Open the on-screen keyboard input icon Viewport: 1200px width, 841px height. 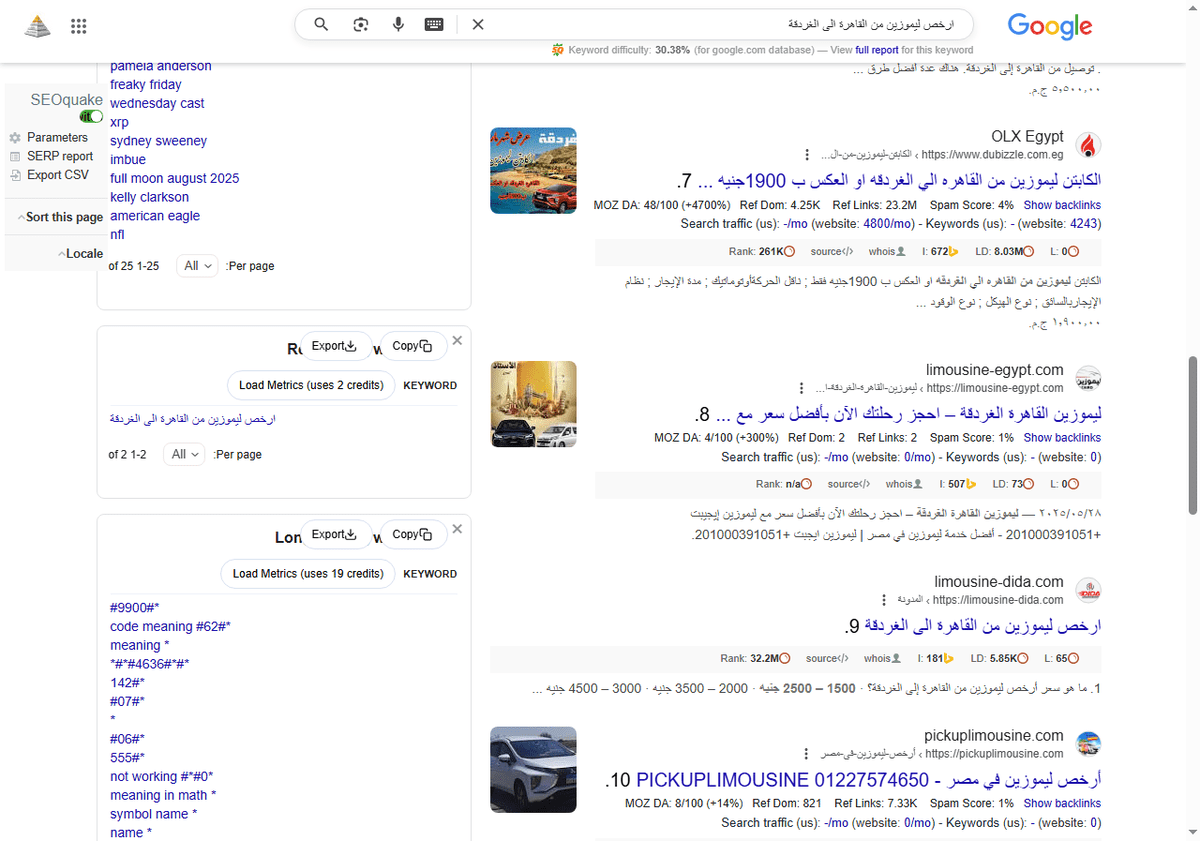(x=433, y=24)
